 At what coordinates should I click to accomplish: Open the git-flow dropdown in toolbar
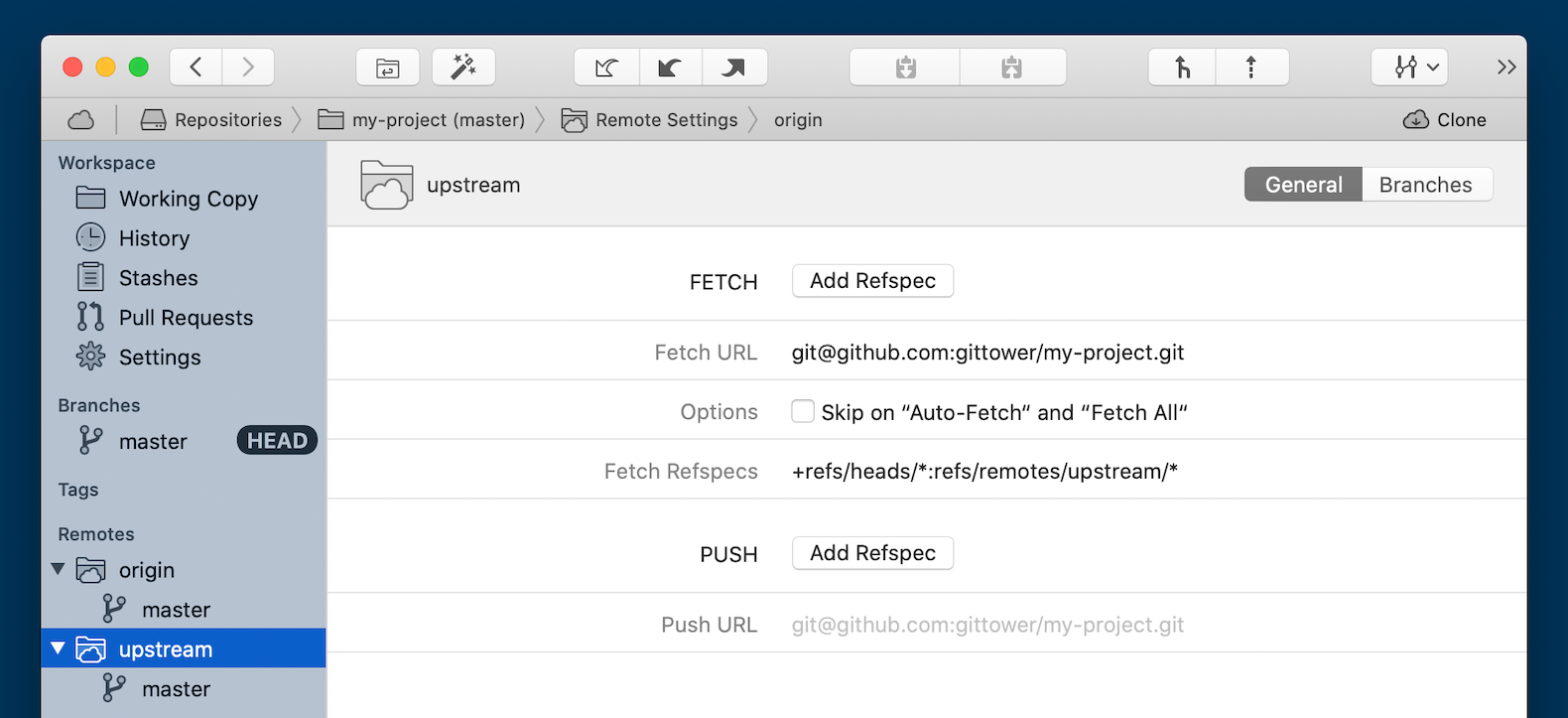point(1409,68)
